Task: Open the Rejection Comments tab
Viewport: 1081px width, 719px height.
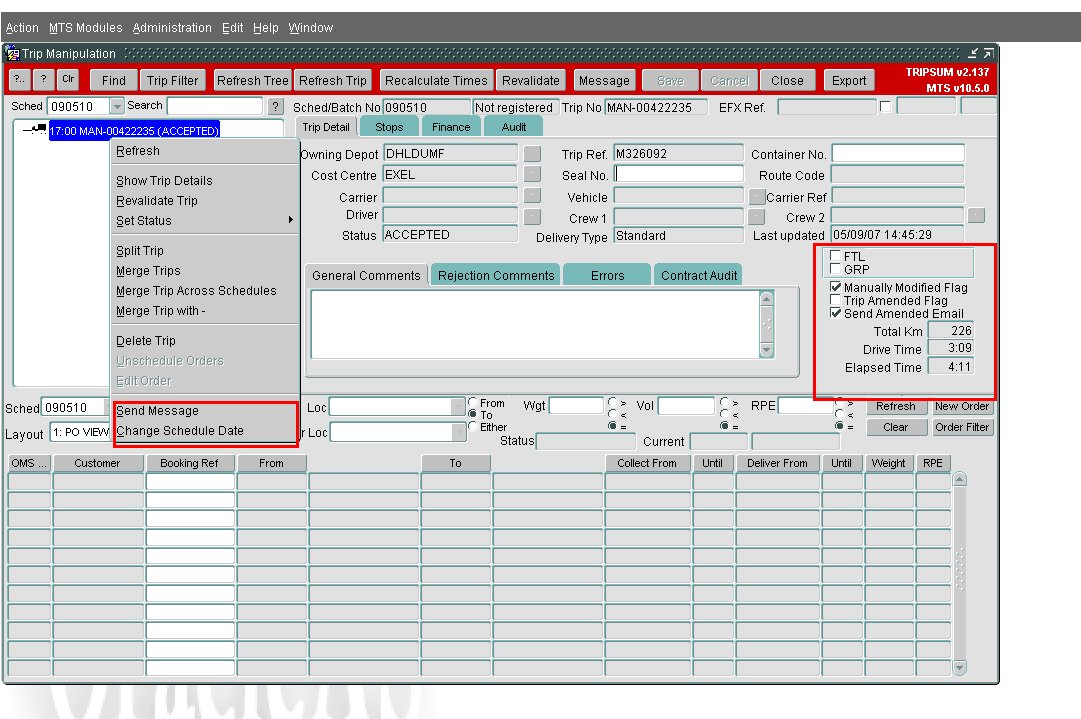Action: click(x=496, y=275)
